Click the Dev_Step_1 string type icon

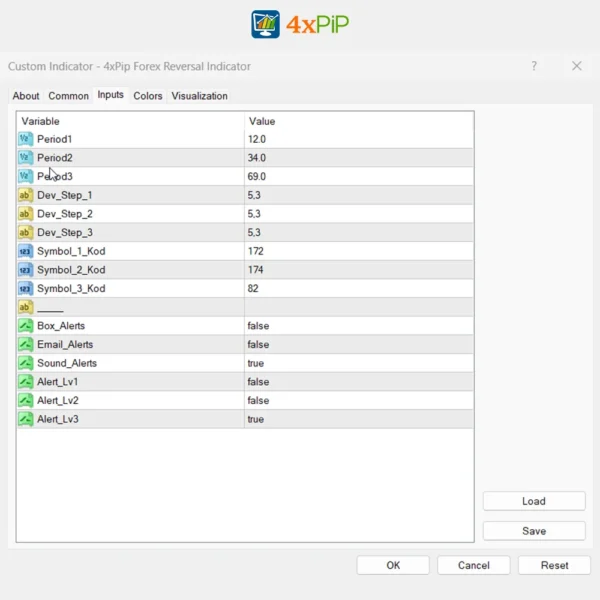(x=25, y=195)
